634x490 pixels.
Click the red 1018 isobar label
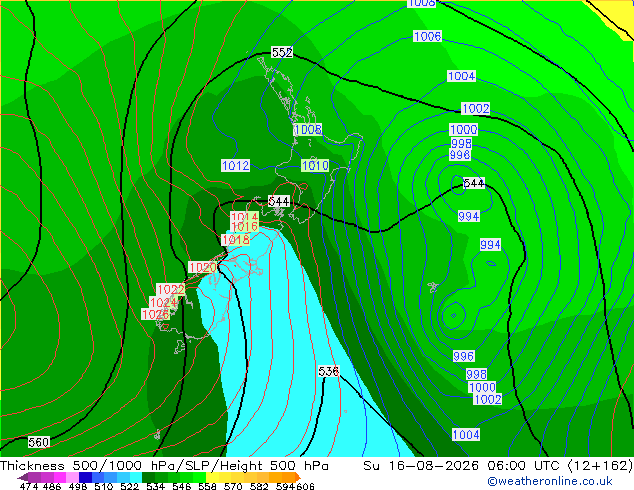tap(236, 240)
